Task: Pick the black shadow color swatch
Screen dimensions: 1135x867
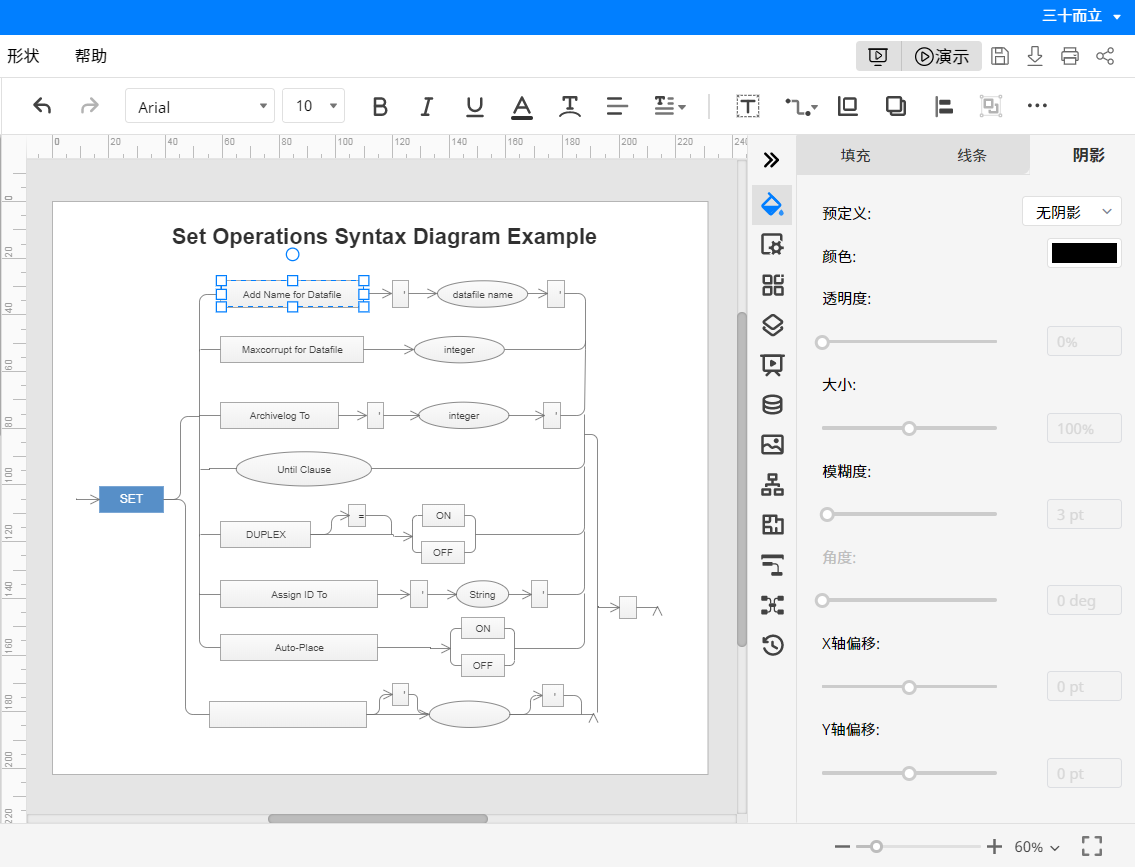Action: coord(1084,253)
